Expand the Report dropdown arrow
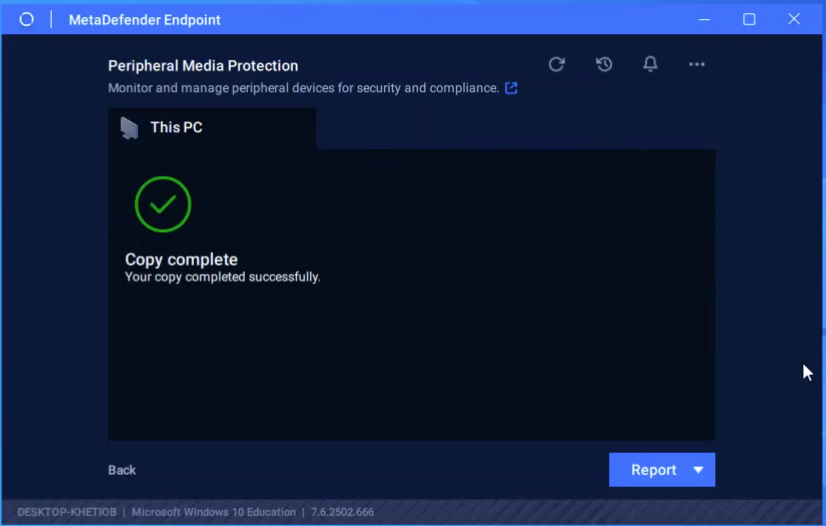 pyautogui.click(x=698, y=470)
